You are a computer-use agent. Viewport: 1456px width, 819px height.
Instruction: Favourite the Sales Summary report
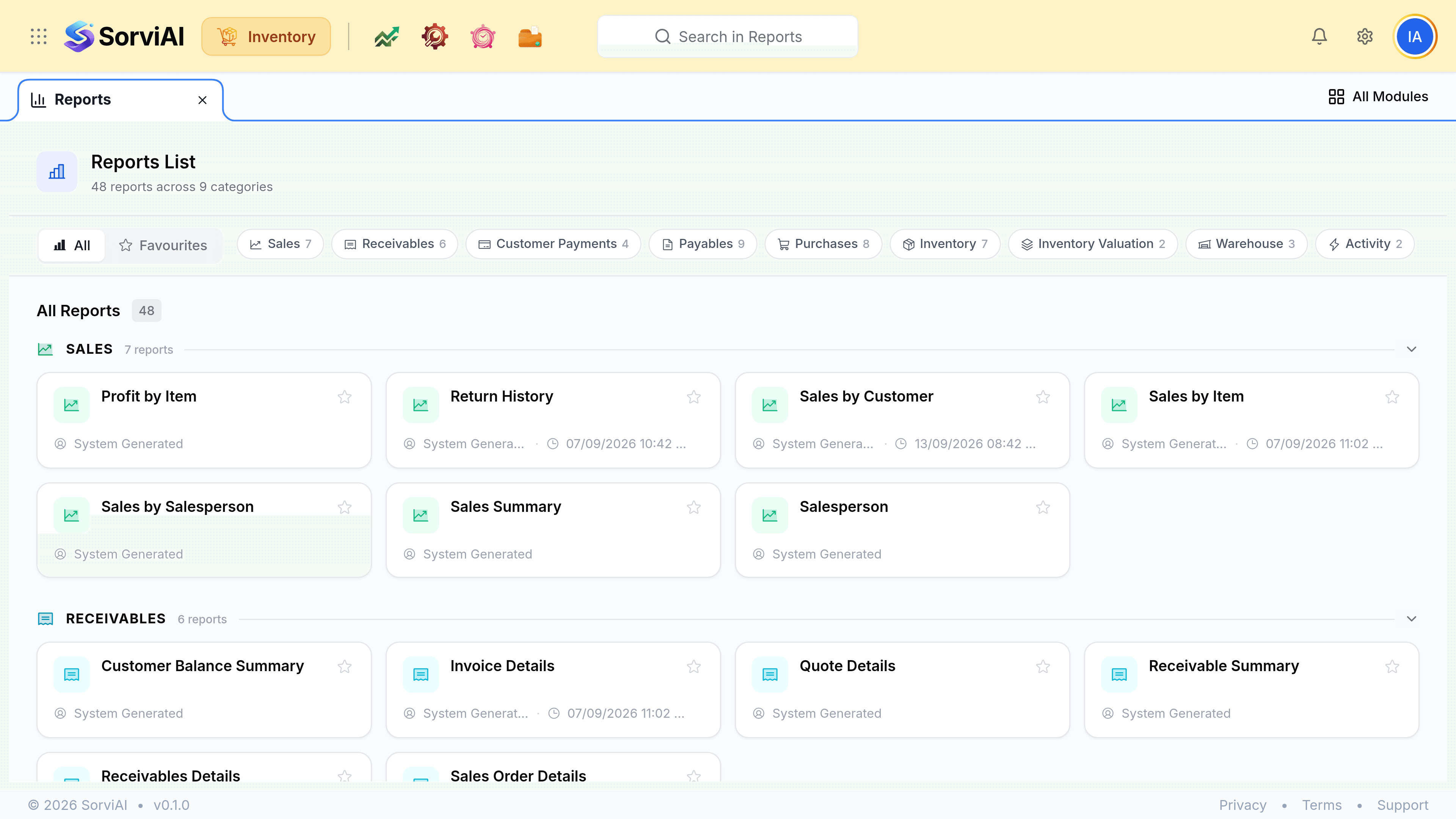pyautogui.click(x=694, y=507)
